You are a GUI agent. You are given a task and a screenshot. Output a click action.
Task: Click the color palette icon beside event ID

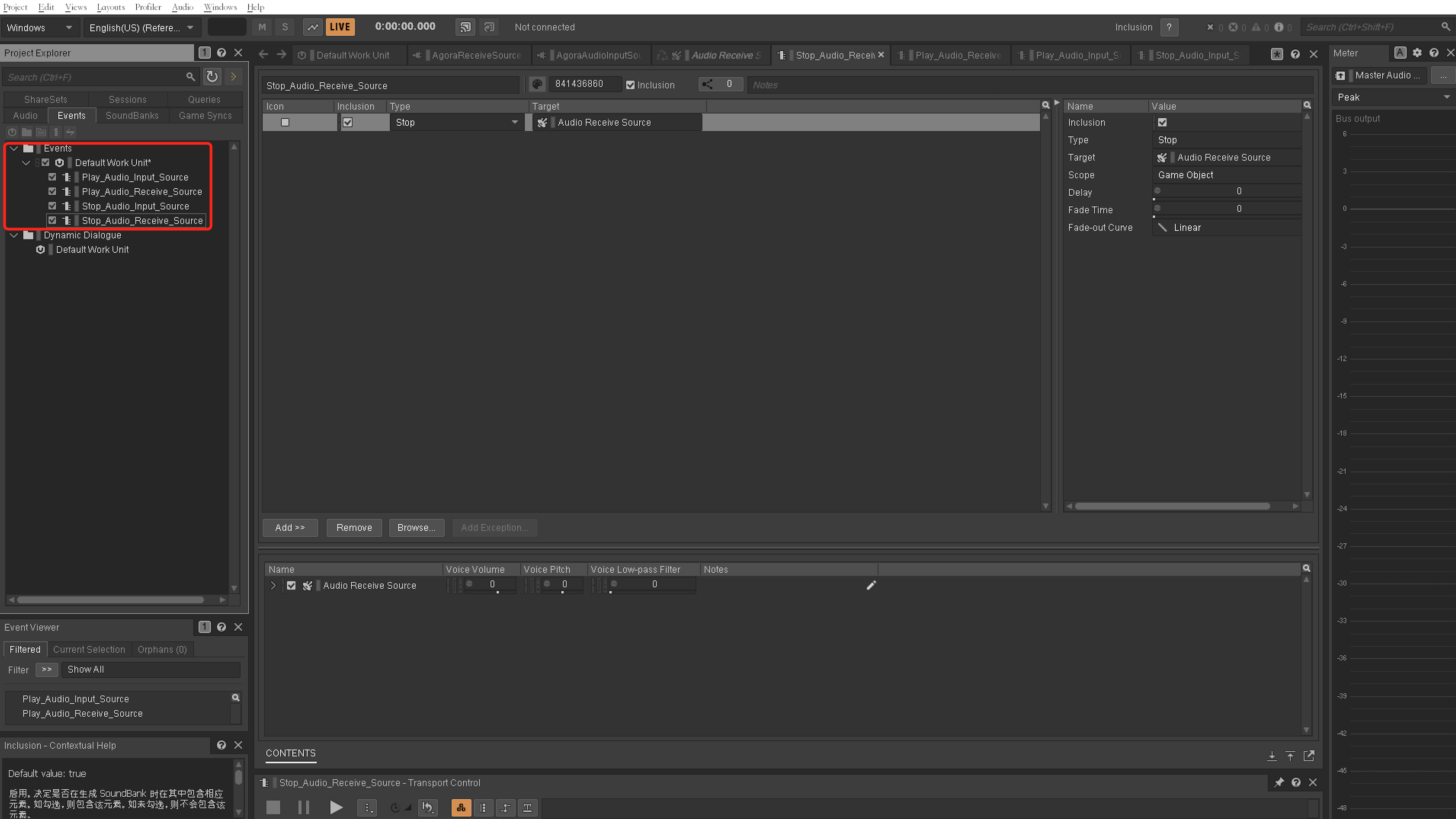pyautogui.click(x=537, y=84)
